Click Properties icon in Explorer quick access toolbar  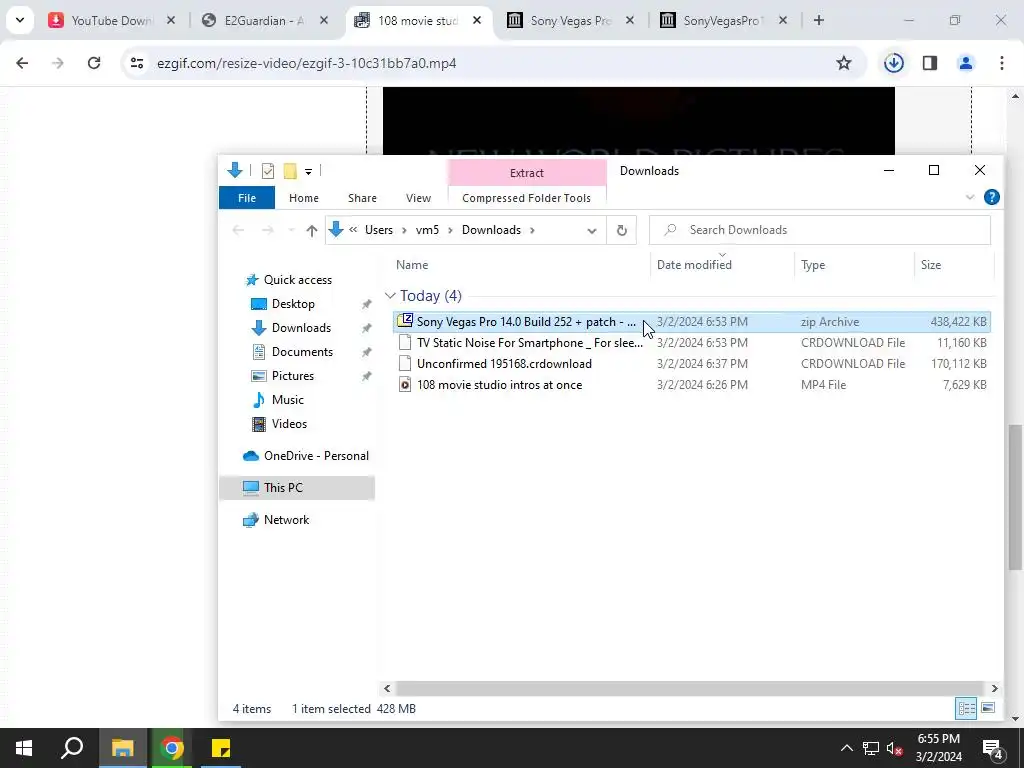click(x=268, y=171)
